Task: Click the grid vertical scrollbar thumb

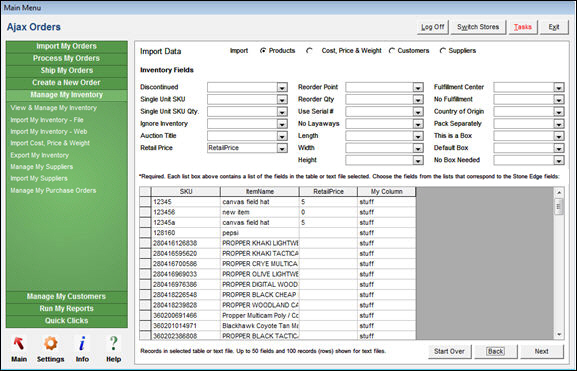Action: pos(559,207)
